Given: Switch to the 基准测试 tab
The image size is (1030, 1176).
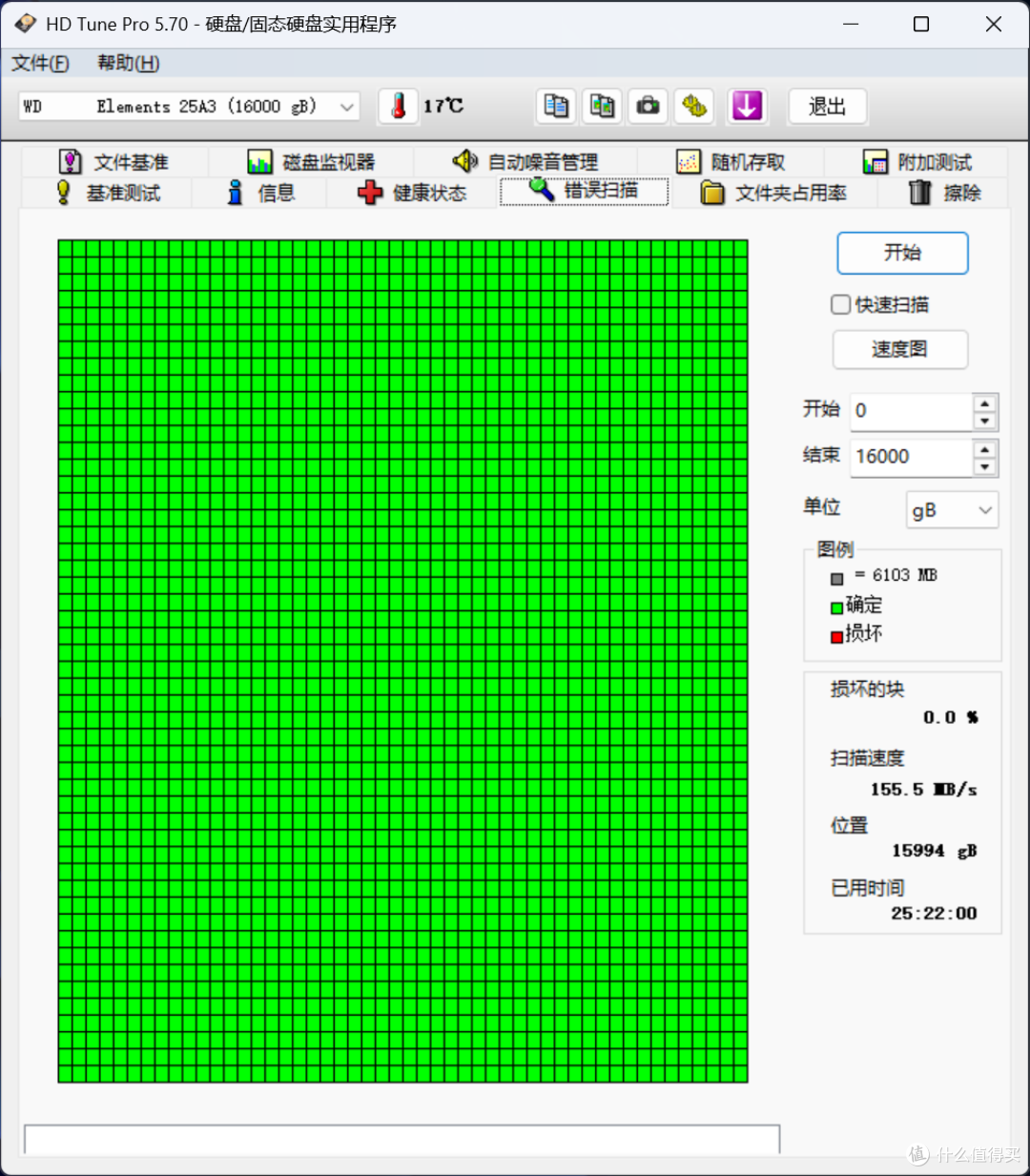Looking at the screenshot, I should click(x=107, y=193).
